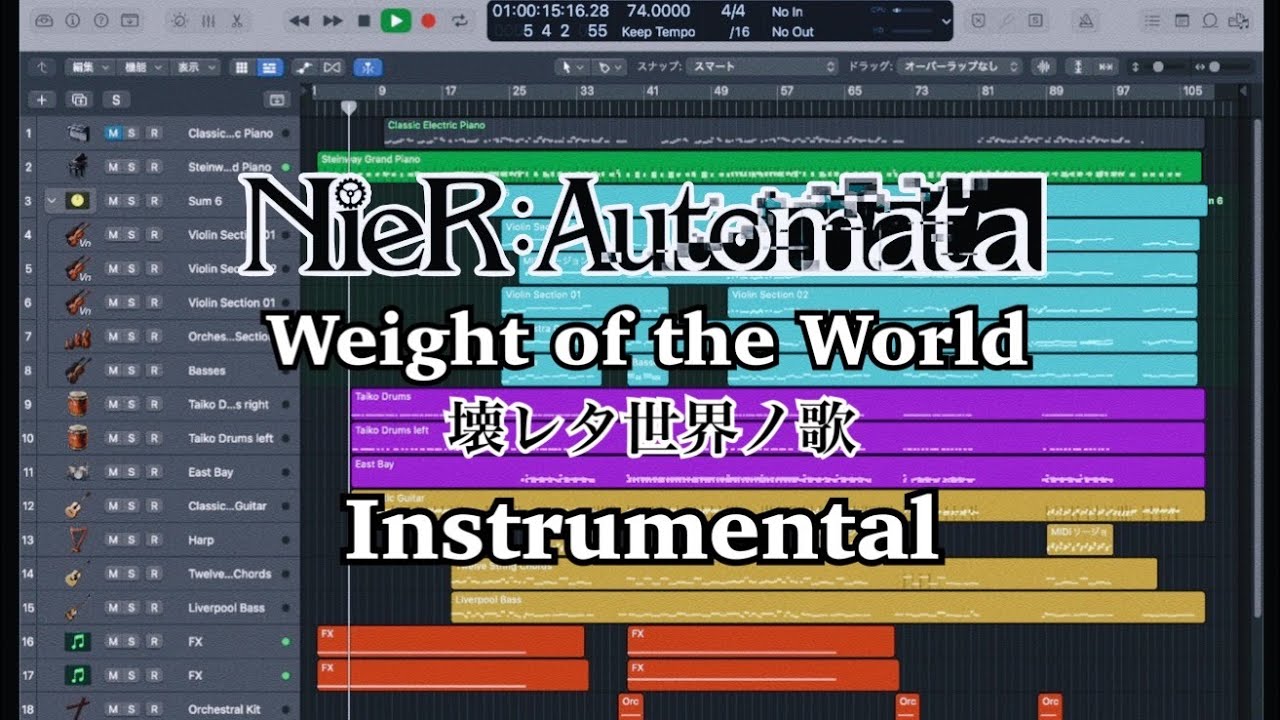Click the Steinway Piano track icon

pyautogui.click(x=78, y=167)
